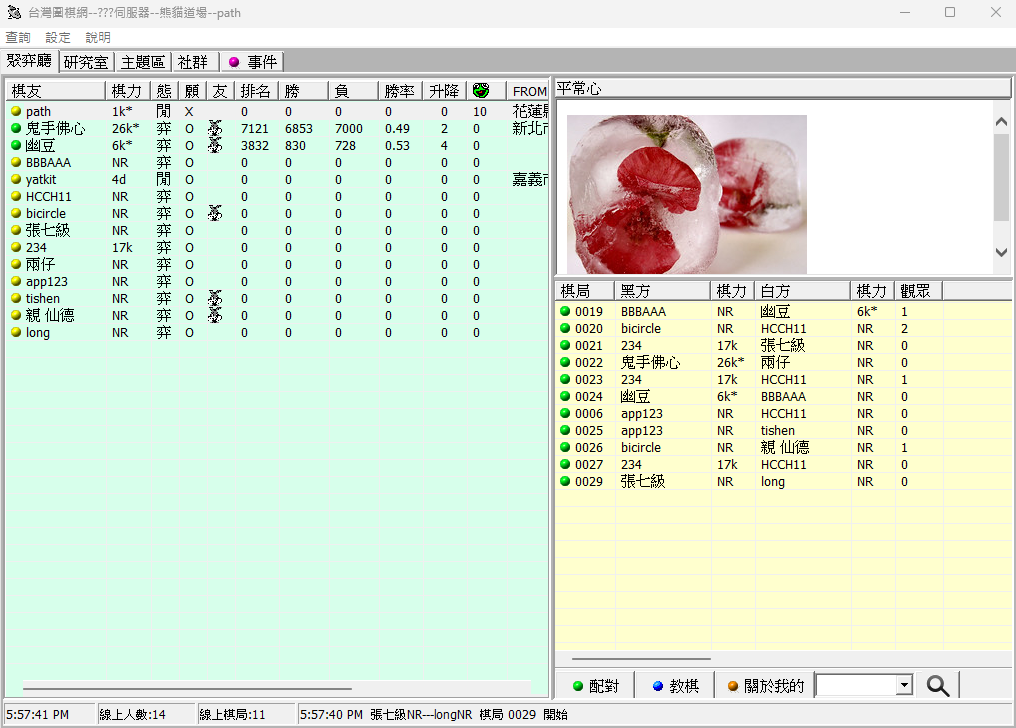Click the yellow status dot beside yatkit
Screen dimensions: 1016x728
pos(16,180)
